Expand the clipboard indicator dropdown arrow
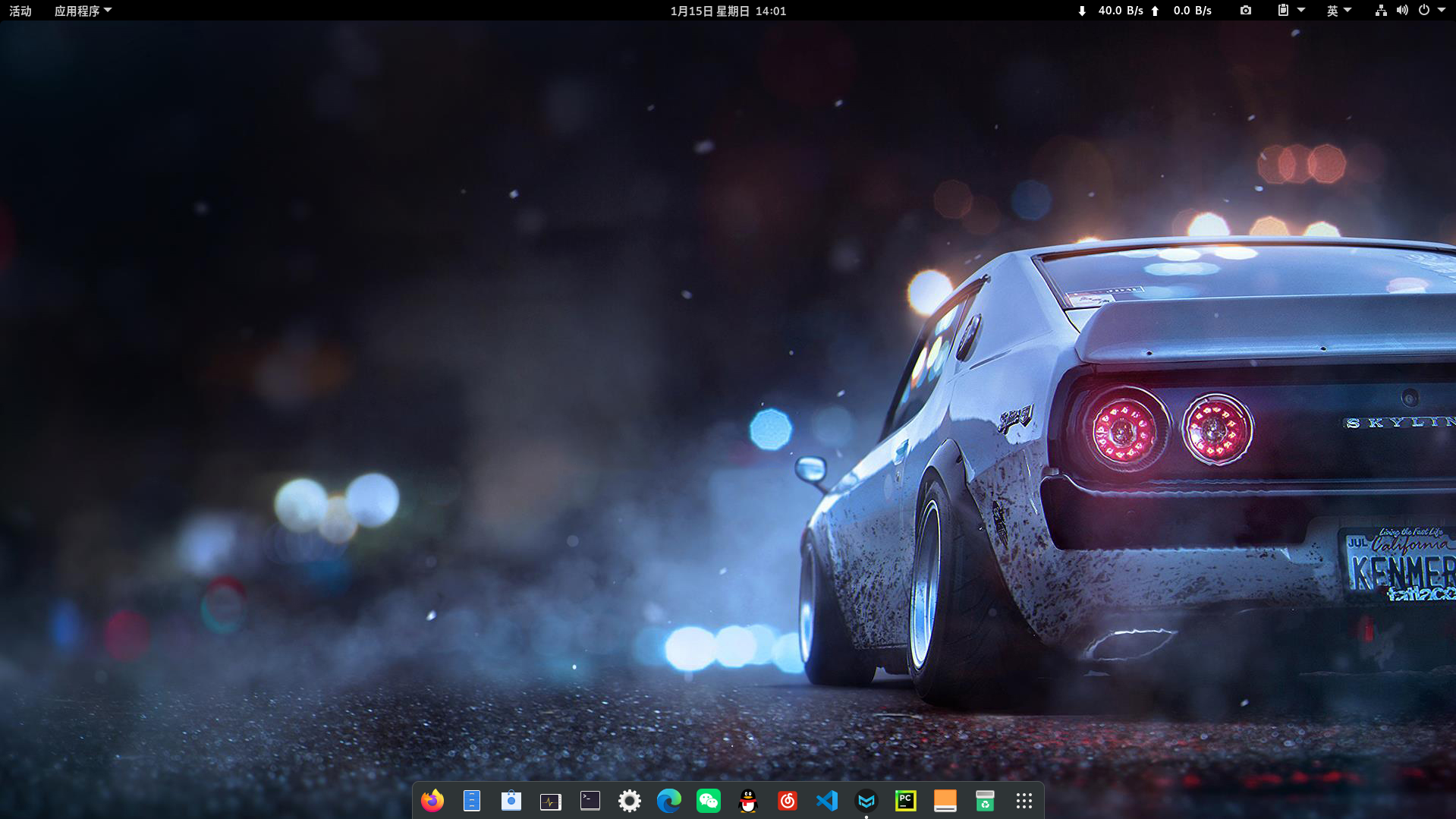Image resolution: width=1456 pixels, height=819 pixels. coord(1301,11)
